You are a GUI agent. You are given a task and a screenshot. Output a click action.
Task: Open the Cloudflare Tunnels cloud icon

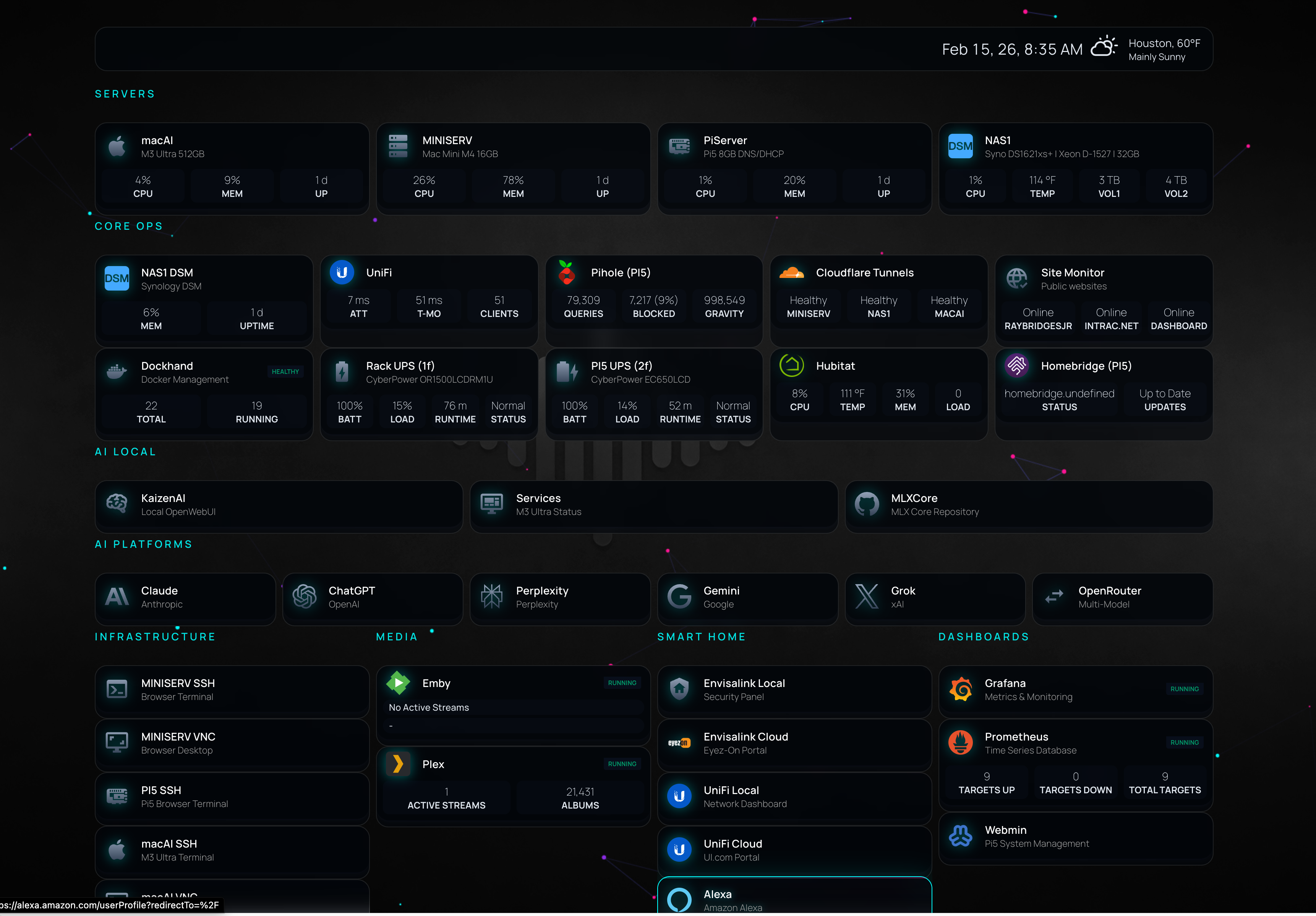792,273
